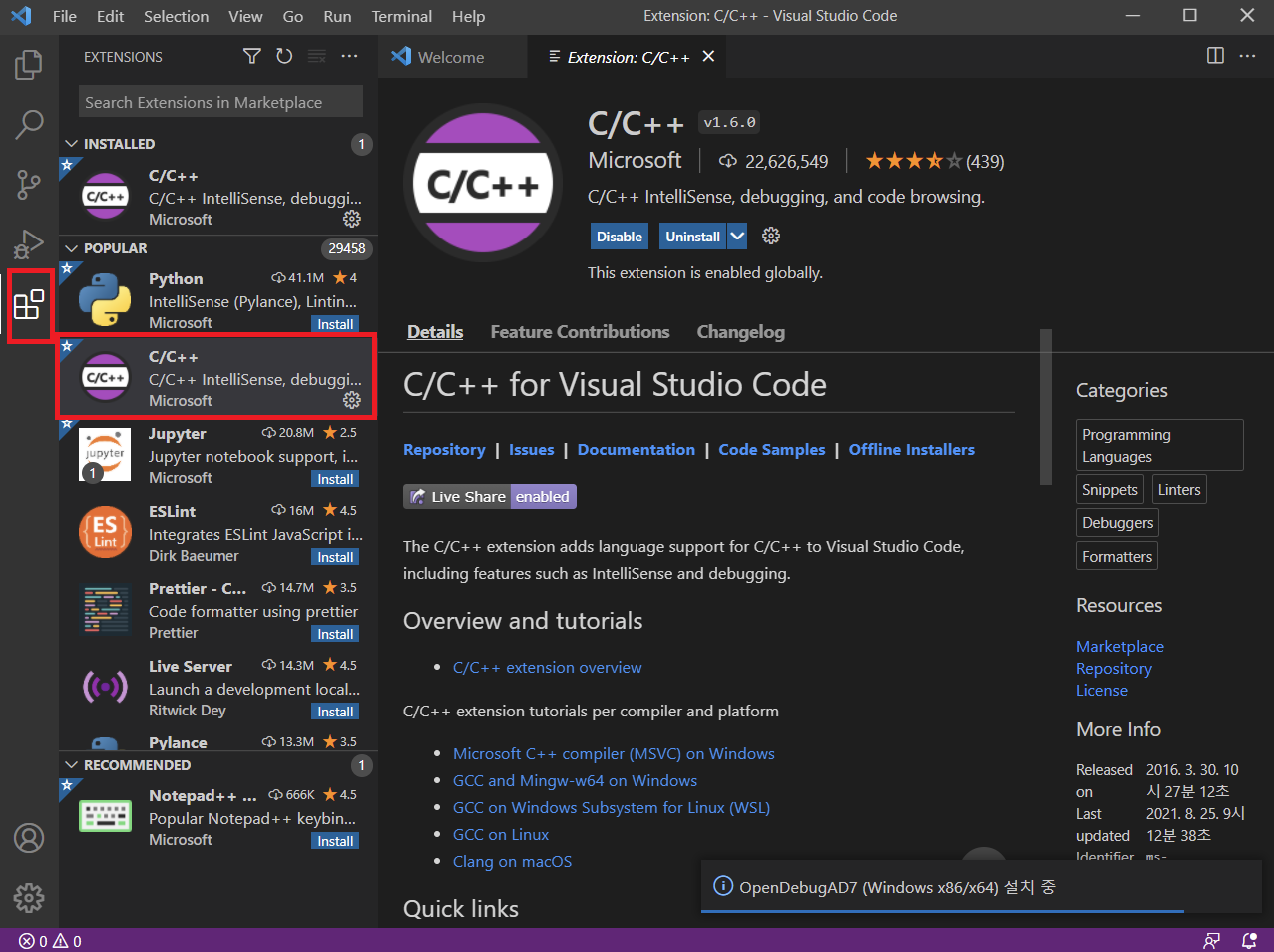Screen dimensions: 1274x952
Task: Open the Go menu
Action: [x=293, y=16]
